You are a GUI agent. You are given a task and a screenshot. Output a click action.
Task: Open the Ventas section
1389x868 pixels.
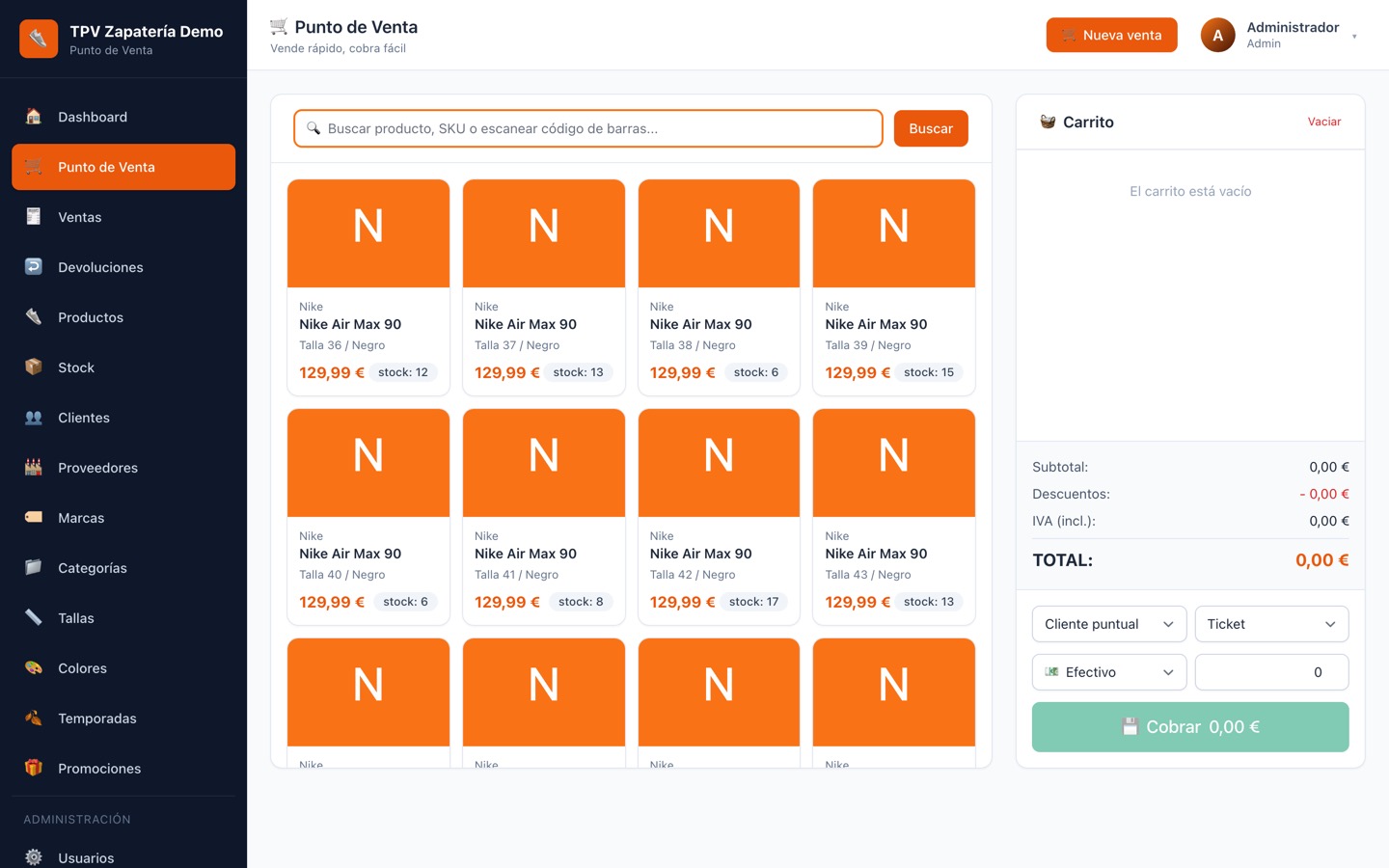tap(123, 217)
